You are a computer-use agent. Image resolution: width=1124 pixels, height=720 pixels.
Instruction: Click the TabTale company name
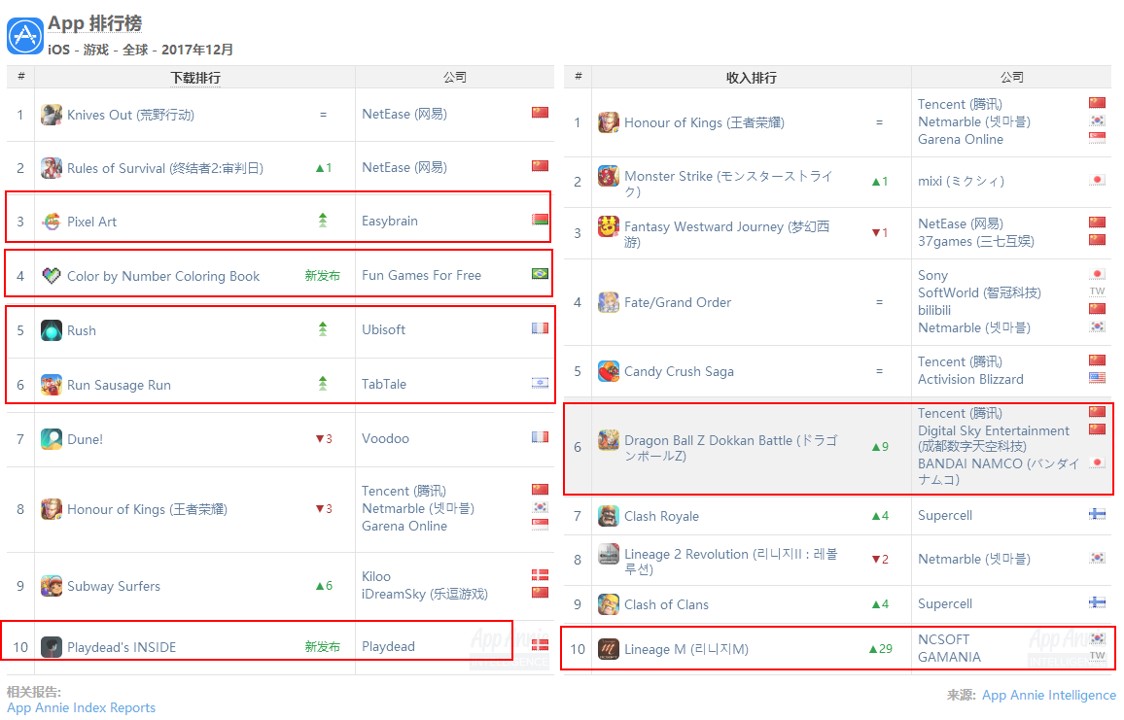(x=384, y=384)
